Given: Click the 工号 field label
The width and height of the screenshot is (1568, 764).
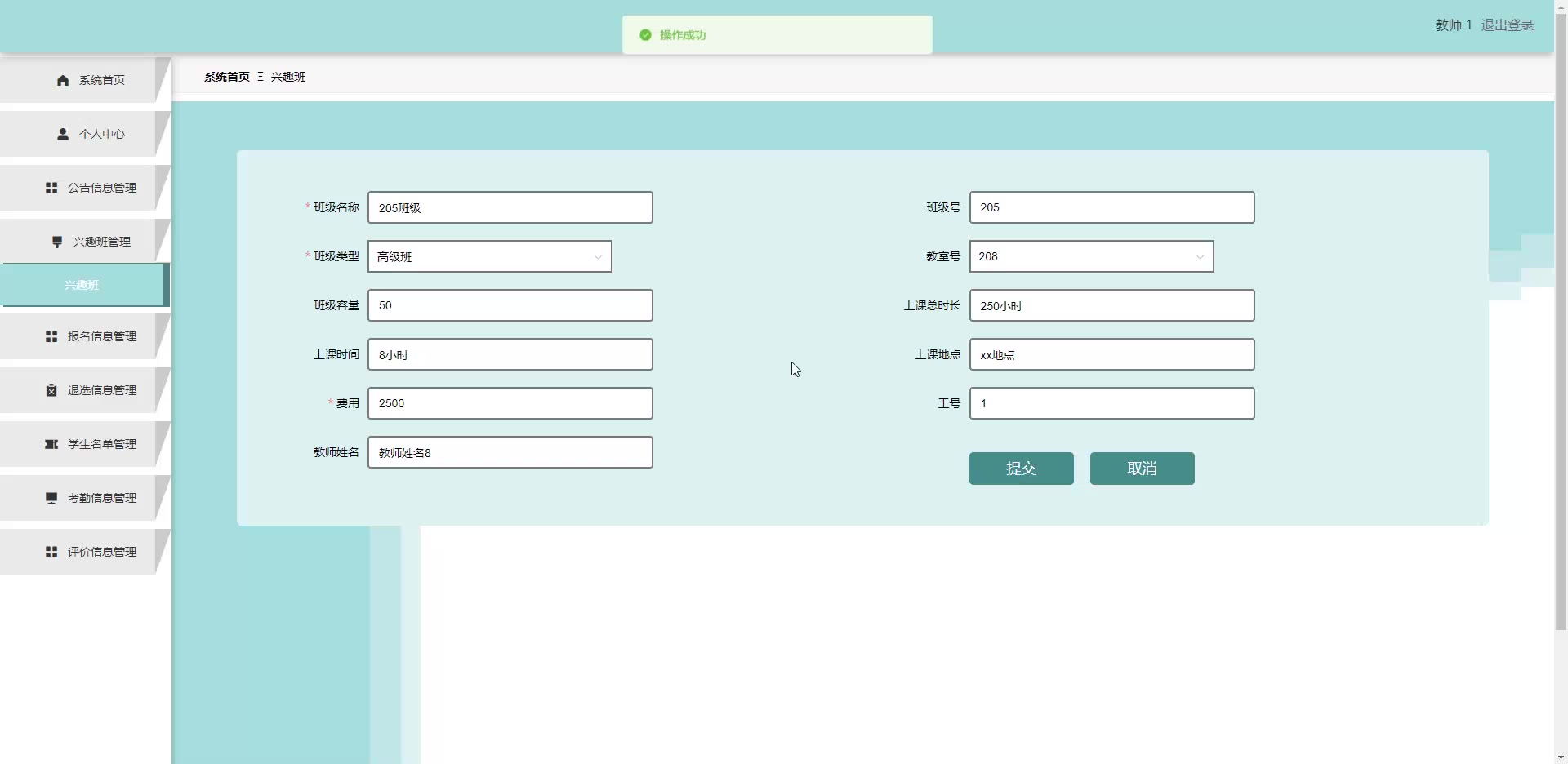Looking at the screenshot, I should tap(949, 403).
